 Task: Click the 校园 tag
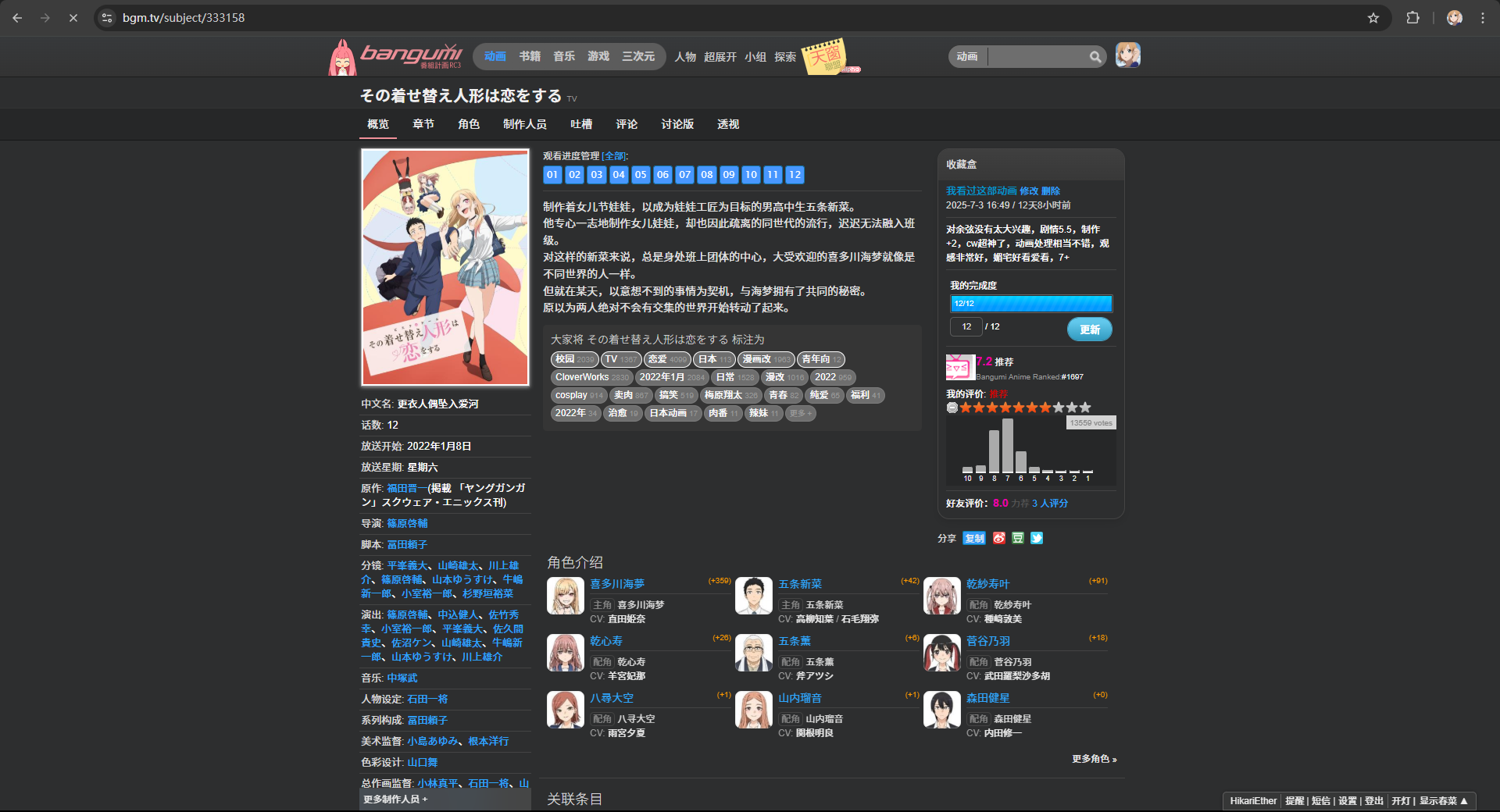(575, 359)
